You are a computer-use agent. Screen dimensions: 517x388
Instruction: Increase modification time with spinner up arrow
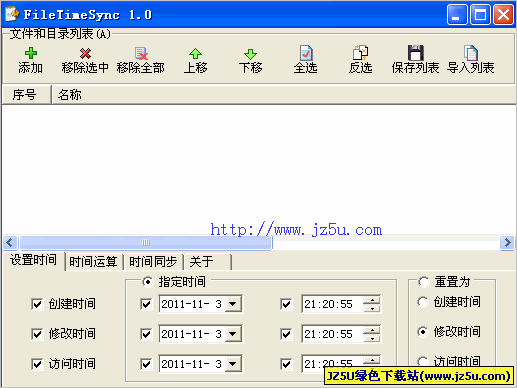pyautogui.click(x=372, y=330)
